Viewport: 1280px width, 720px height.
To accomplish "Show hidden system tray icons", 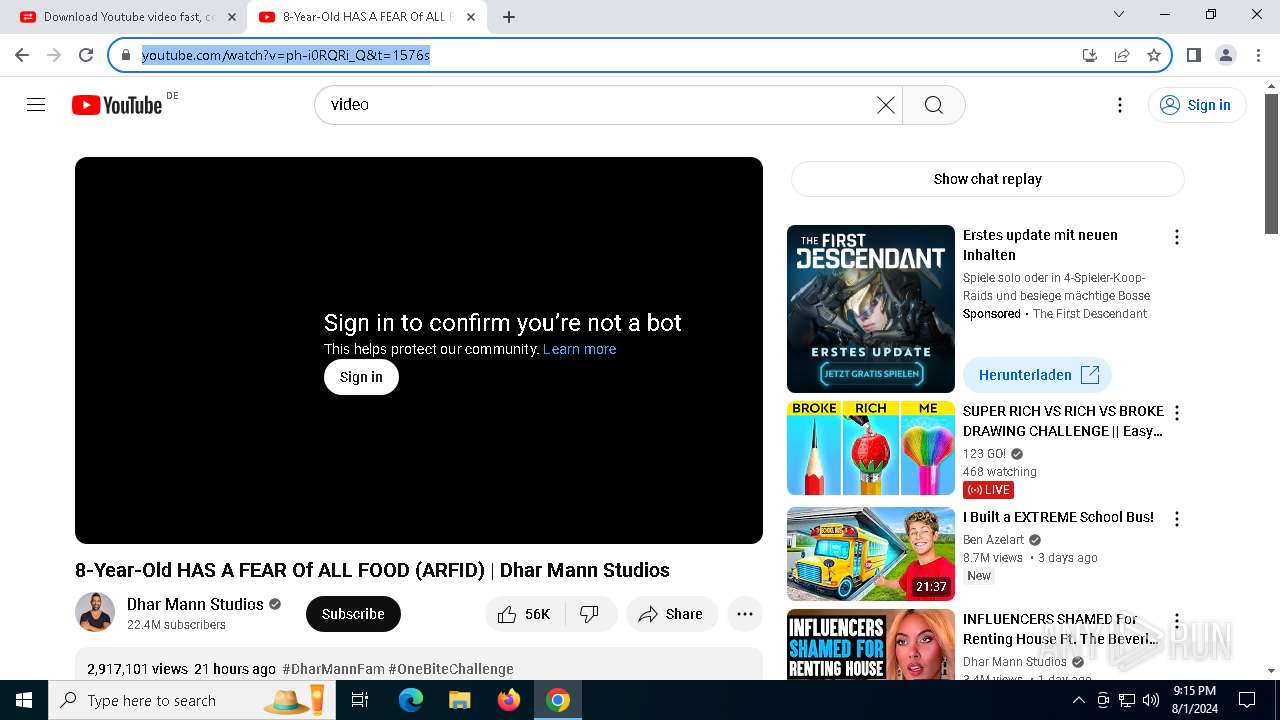I will click(x=1079, y=700).
